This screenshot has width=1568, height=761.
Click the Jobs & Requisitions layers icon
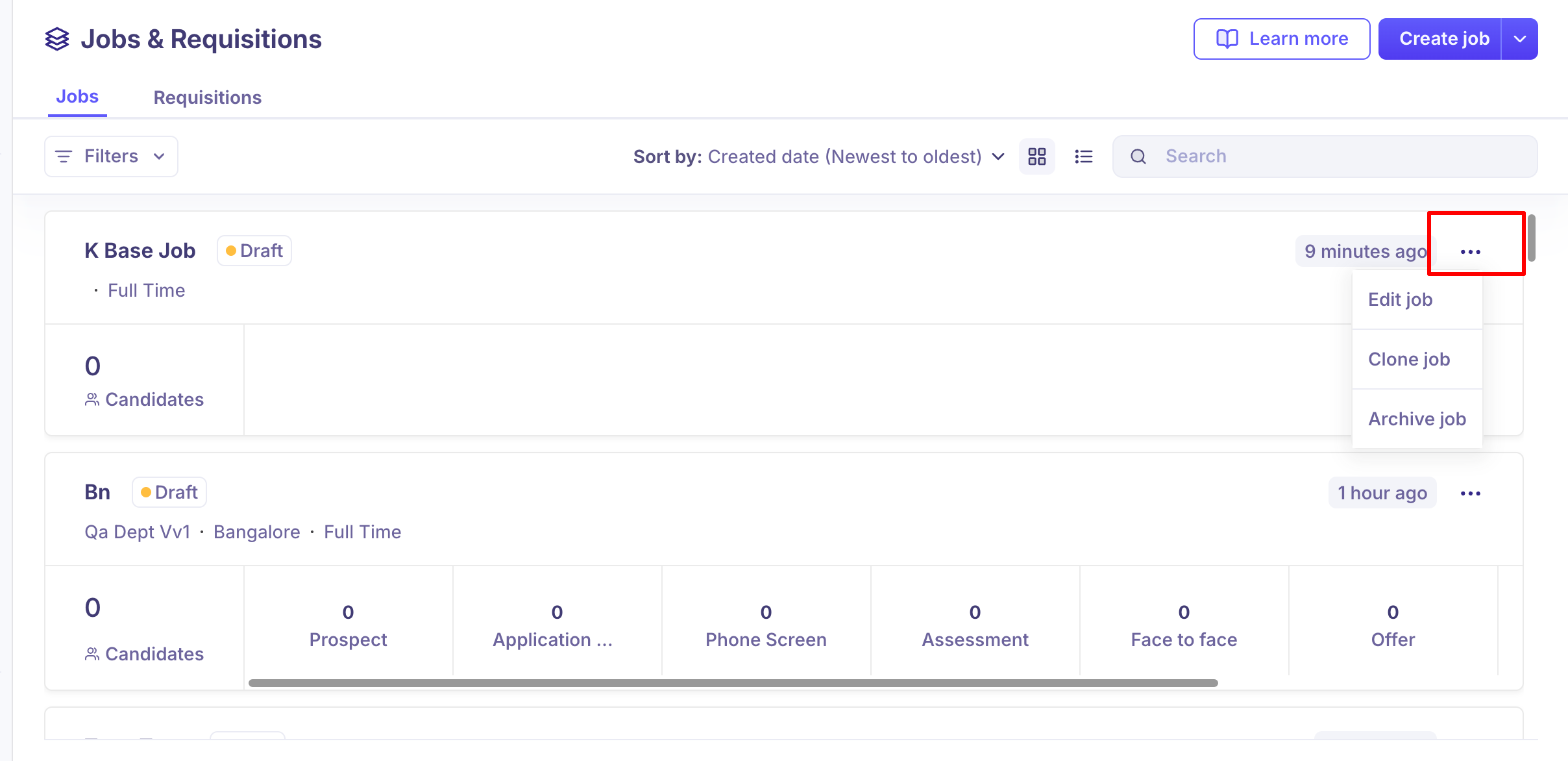(57, 39)
